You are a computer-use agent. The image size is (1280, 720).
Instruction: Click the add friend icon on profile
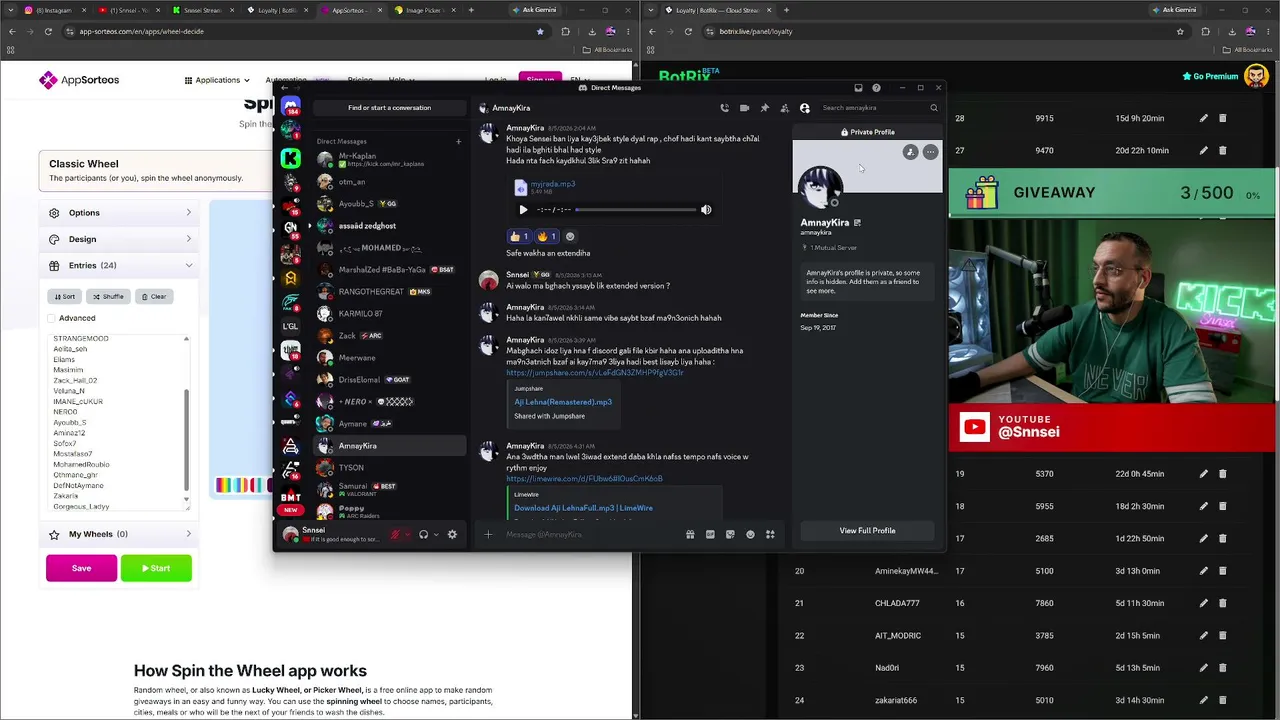coord(910,152)
